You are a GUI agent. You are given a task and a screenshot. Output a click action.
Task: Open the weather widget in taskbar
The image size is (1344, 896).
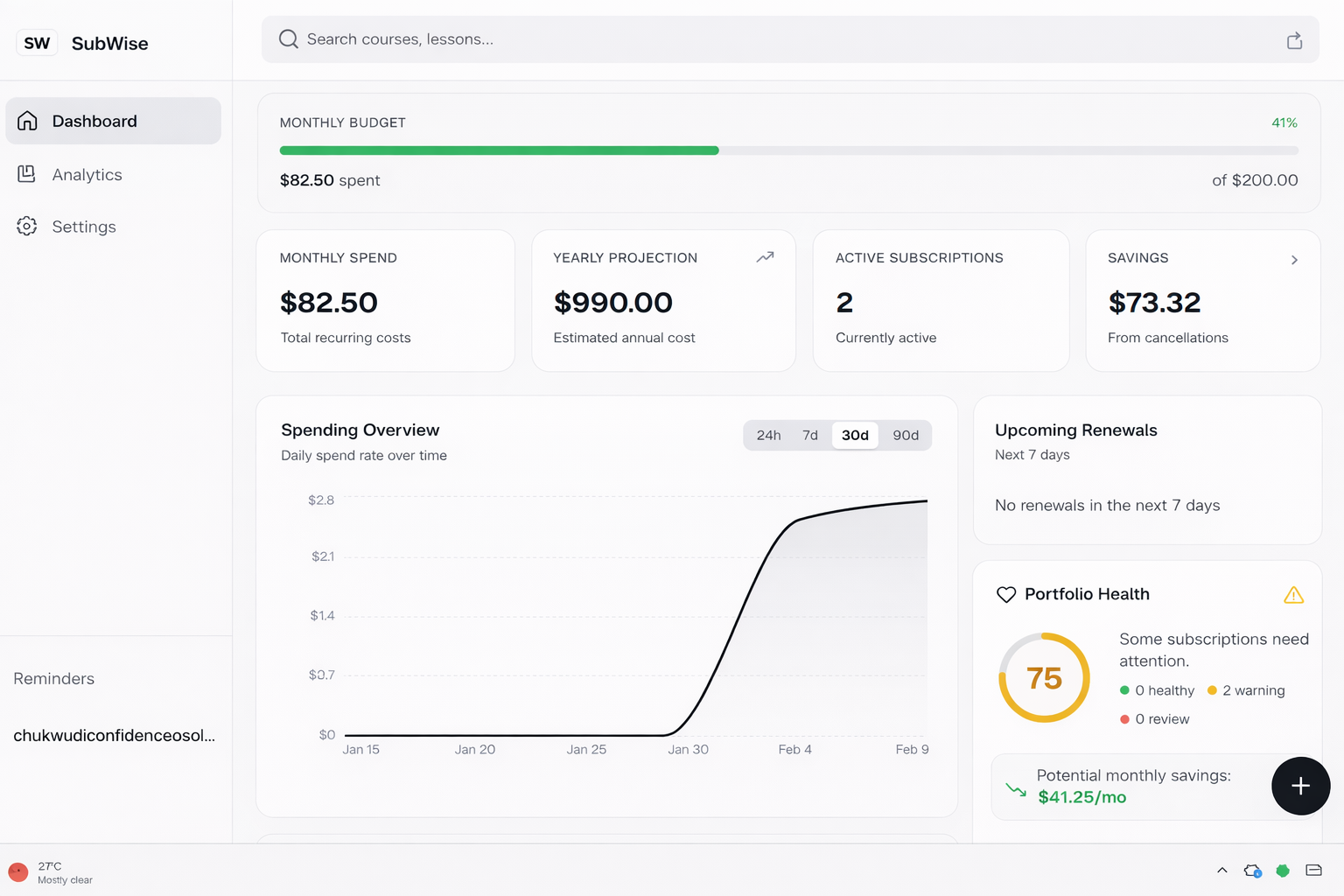[x=51, y=872]
